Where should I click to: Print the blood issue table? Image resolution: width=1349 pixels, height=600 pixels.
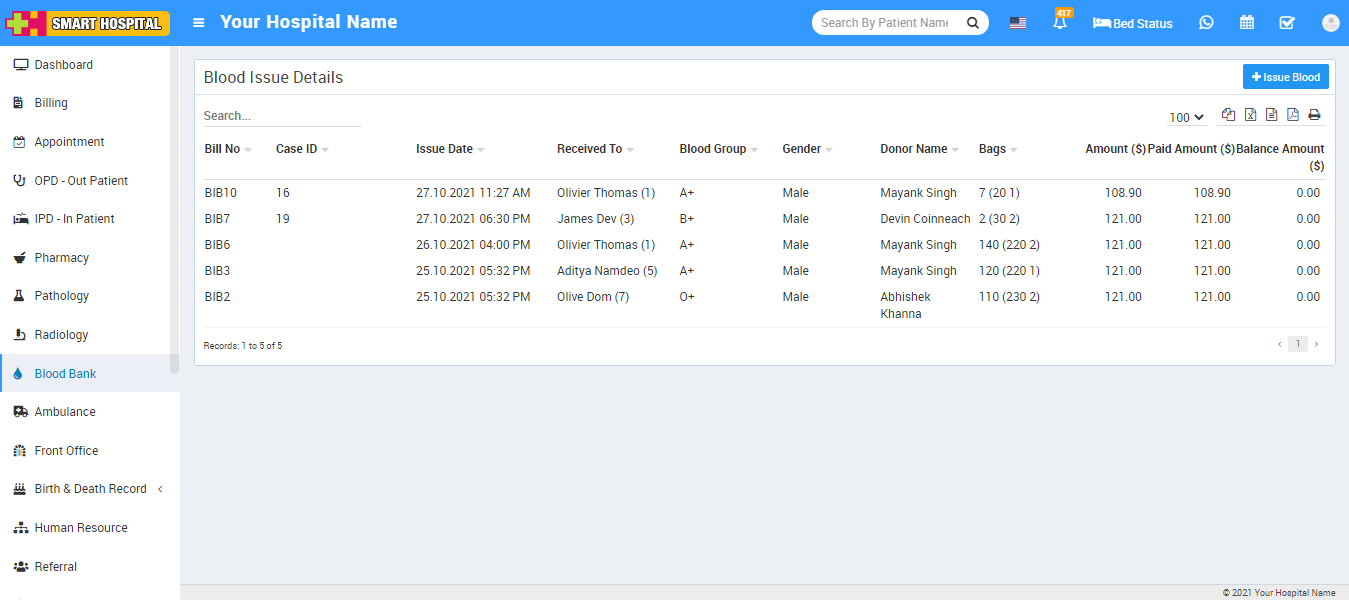(x=1314, y=115)
